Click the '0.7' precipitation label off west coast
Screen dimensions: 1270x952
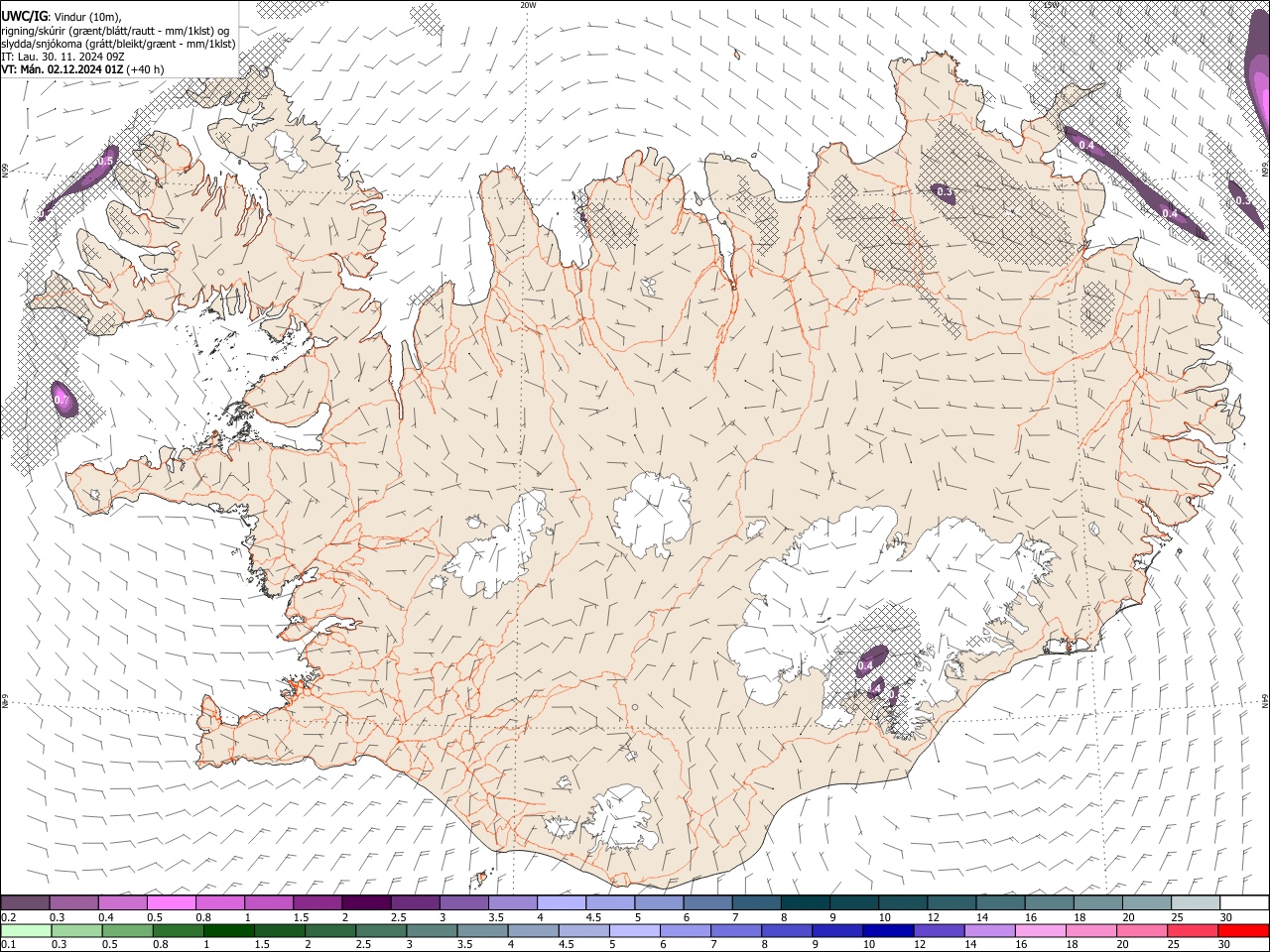click(62, 401)
